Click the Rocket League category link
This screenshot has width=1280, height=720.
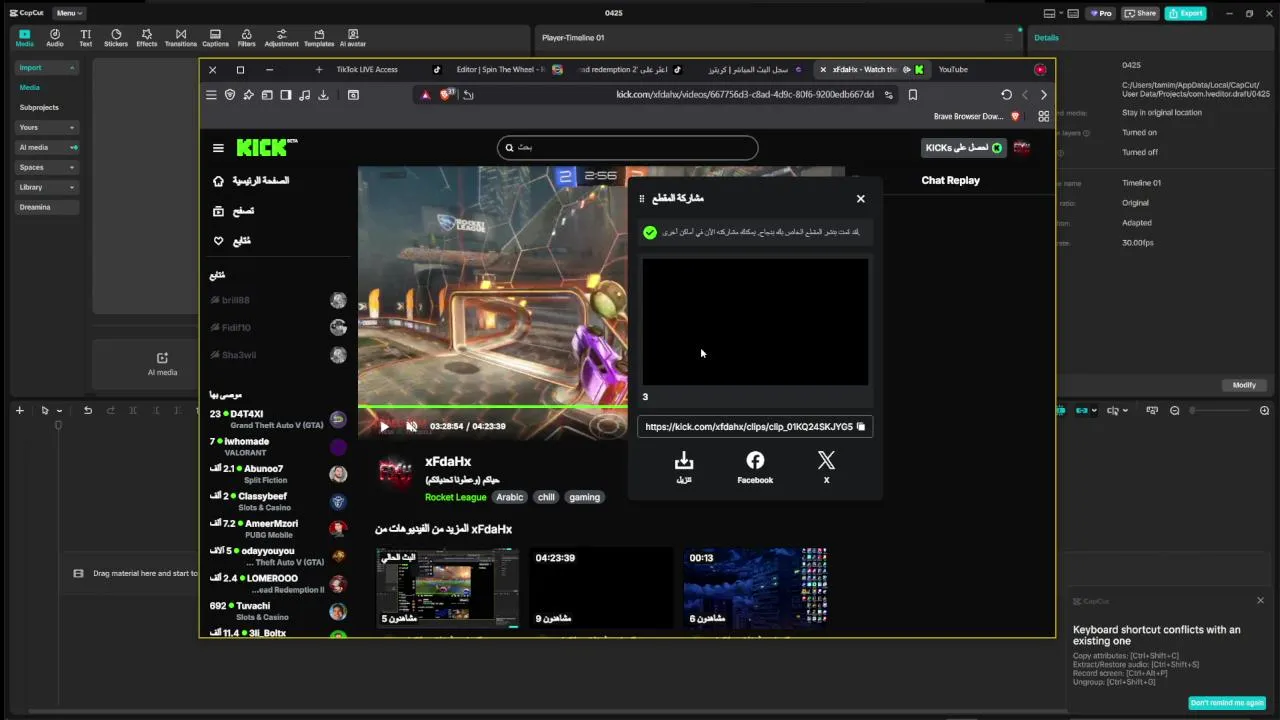coord(455,497)
